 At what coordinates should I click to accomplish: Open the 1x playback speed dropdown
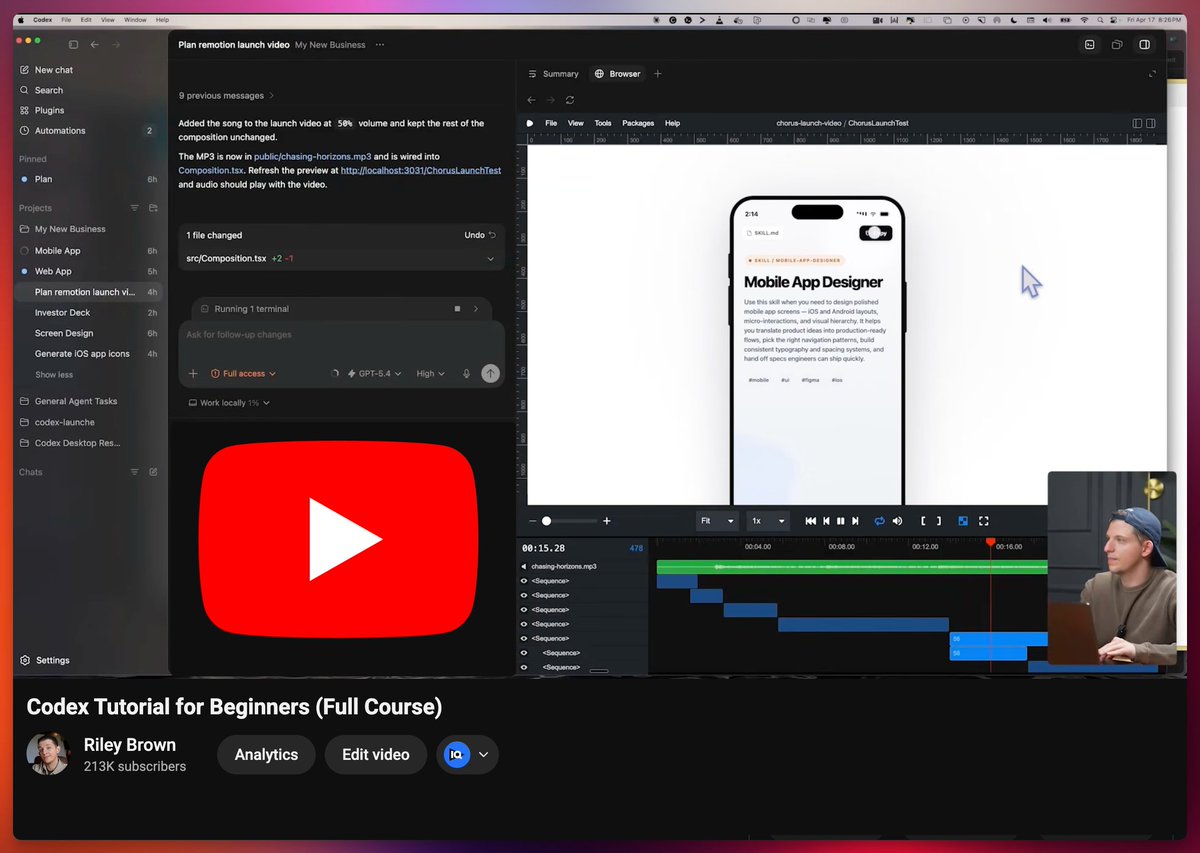(768, 521)
